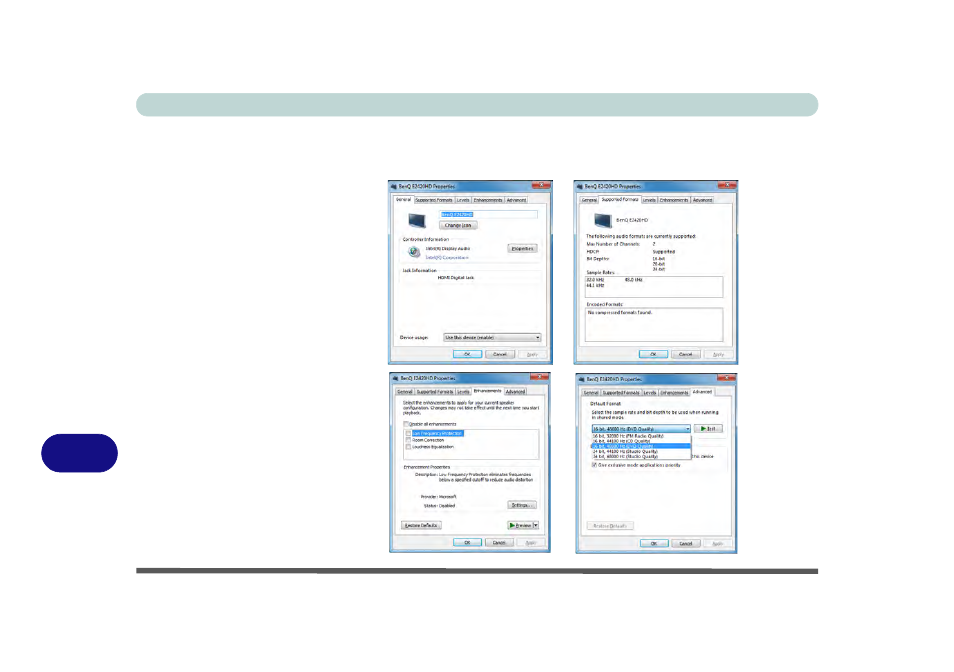954x672 pixels.
Task: Click OK in Enhancements dialog
Action: point(467,542)
